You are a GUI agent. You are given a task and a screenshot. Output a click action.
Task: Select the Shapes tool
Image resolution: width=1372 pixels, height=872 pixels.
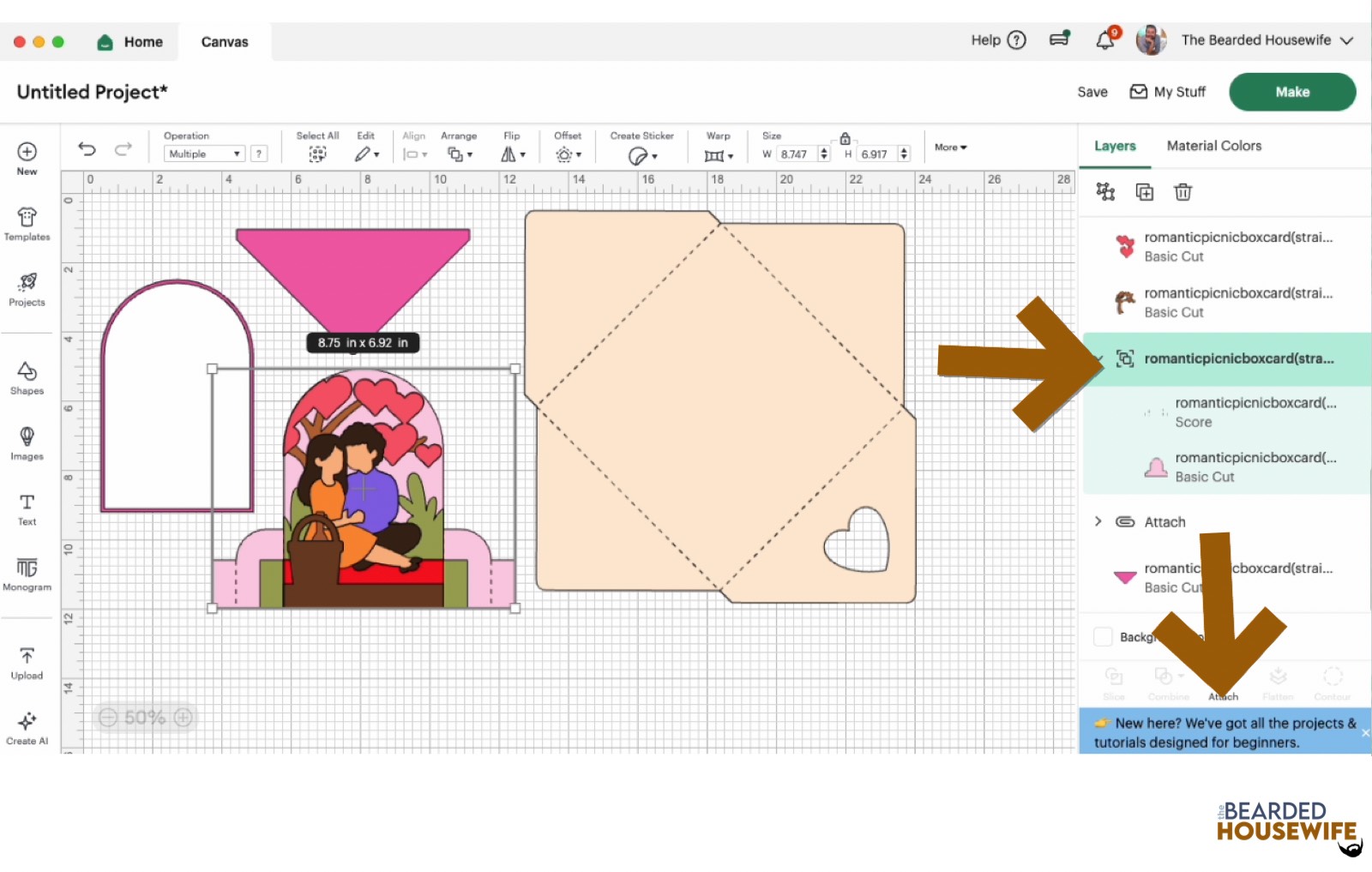(x=27, y=377)
